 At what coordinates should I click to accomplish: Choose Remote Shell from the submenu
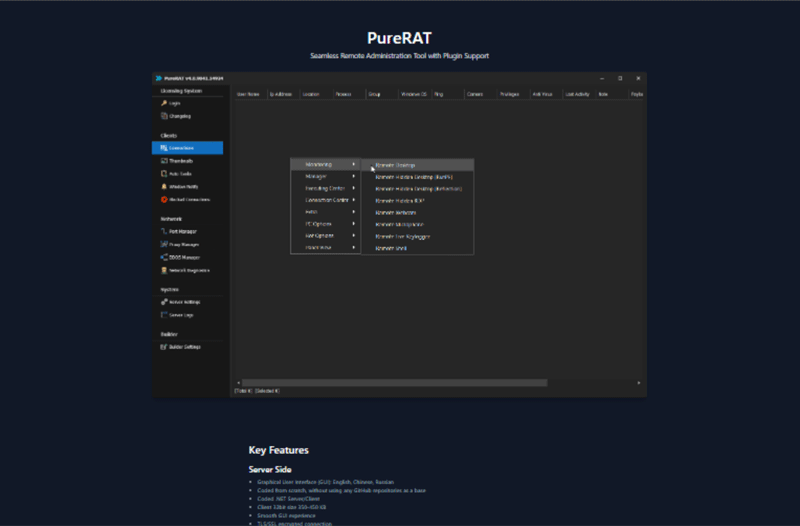point(417,248)
